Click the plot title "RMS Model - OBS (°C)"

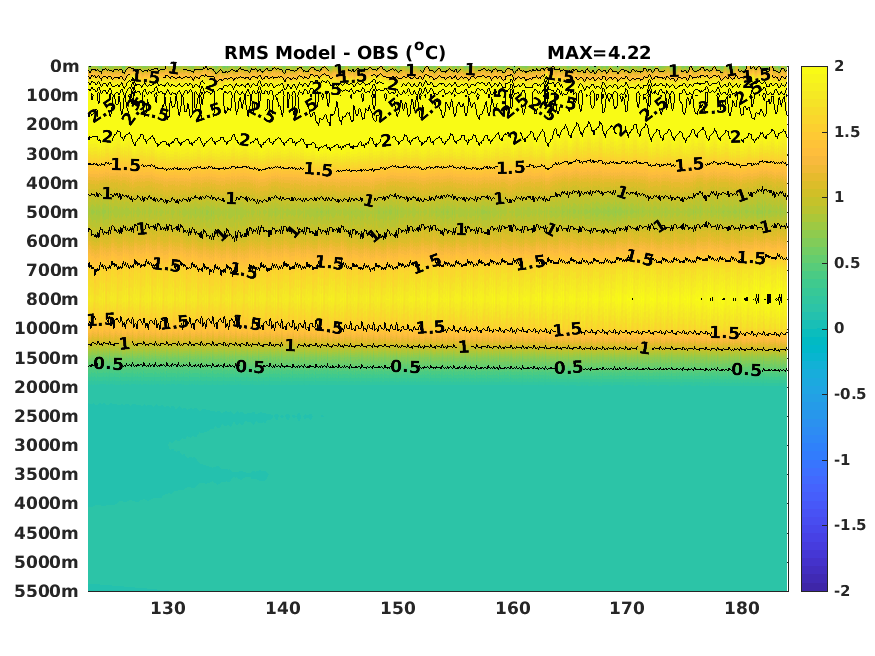coord(335,52)
